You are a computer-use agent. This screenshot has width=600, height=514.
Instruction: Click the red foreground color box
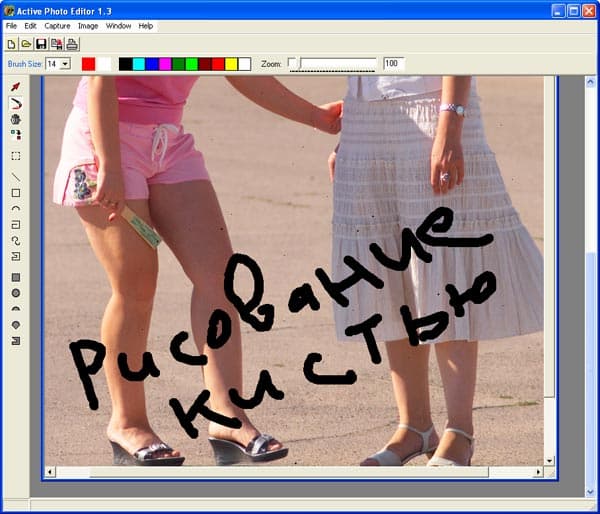(x=88, y=64)
